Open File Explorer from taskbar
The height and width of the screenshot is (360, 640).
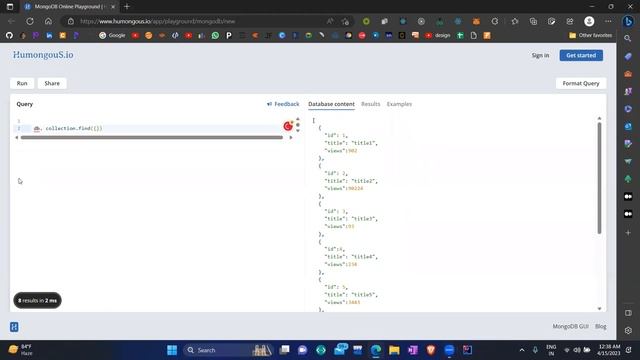pyautogui.click(x=394, y=350)
